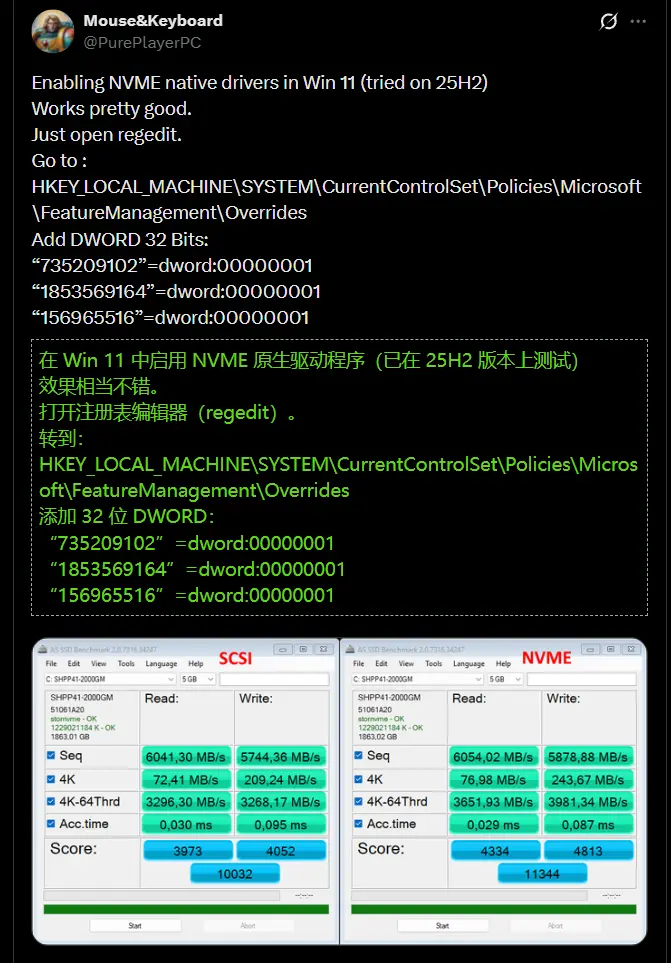671x963 pixels.
Task: Click the 4052 write score
Action: click(x=281, y=851)
